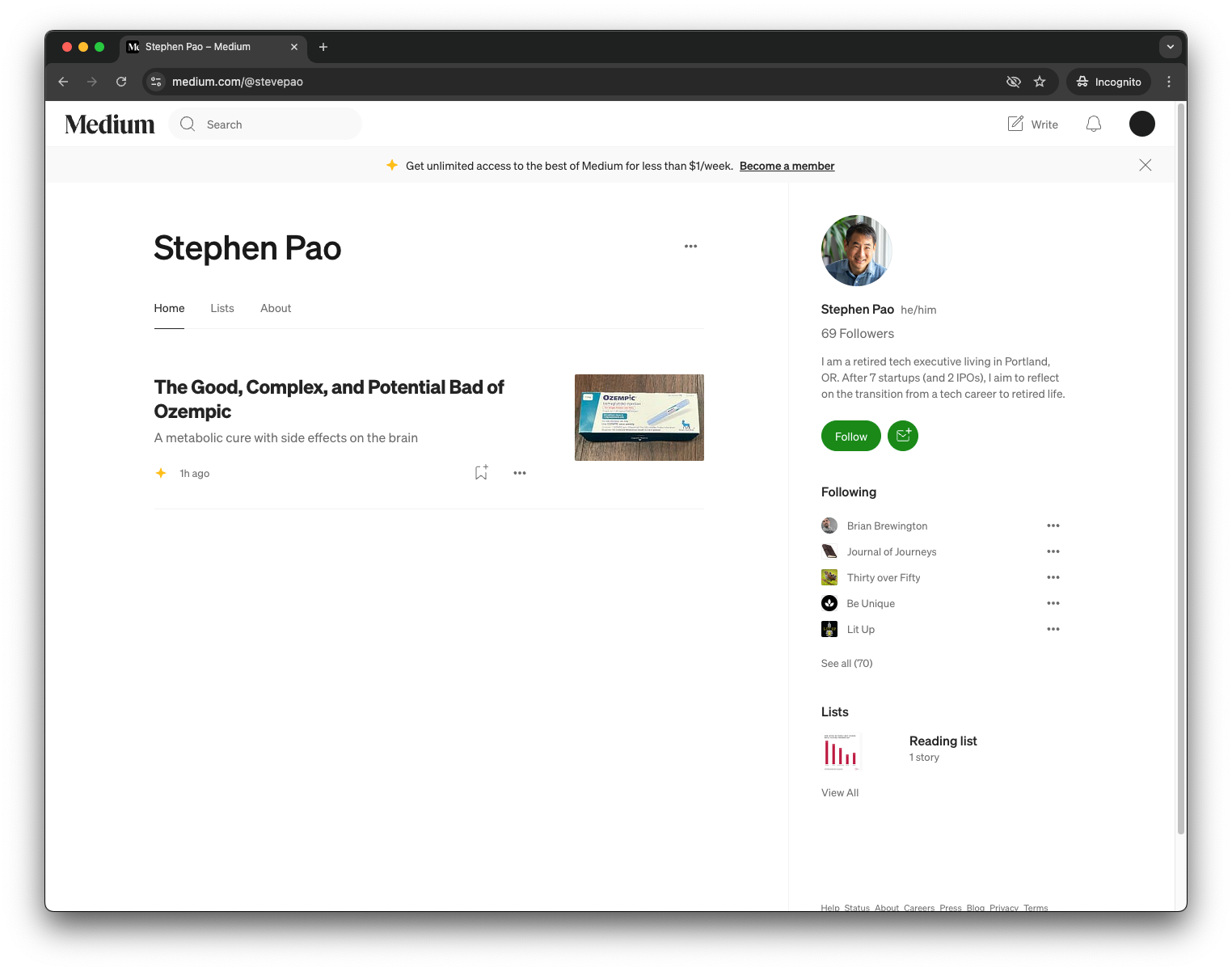
Task: Switch to the About tab
Action: click(276, 308)
